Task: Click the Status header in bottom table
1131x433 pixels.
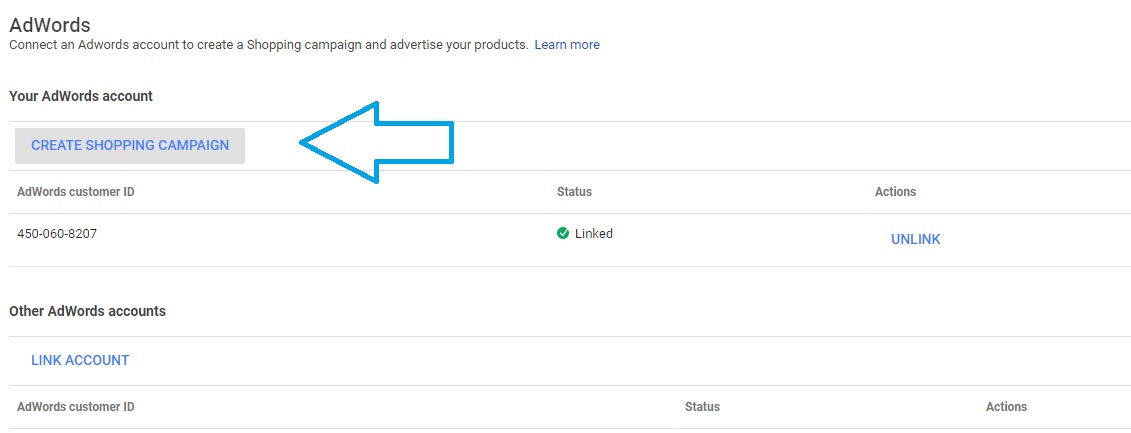Action: click(x=702, y=407)
